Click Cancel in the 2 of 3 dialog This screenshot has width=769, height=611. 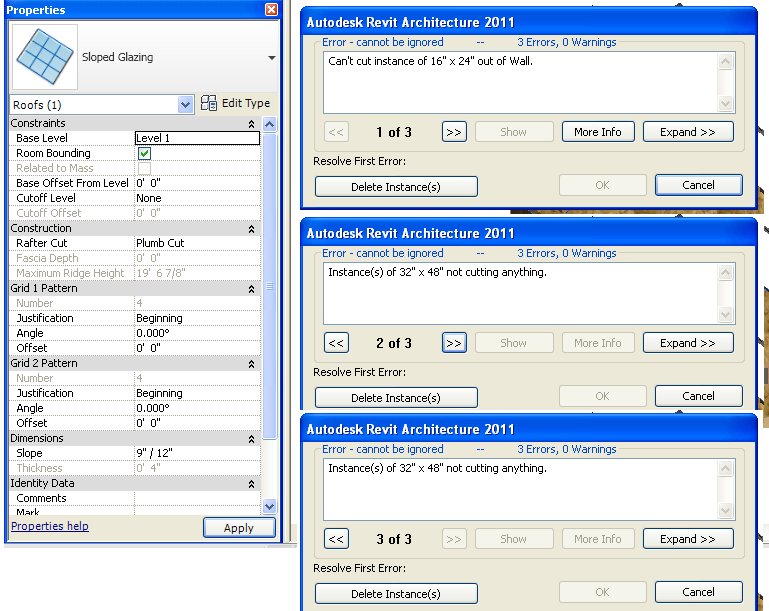(698, 396)
